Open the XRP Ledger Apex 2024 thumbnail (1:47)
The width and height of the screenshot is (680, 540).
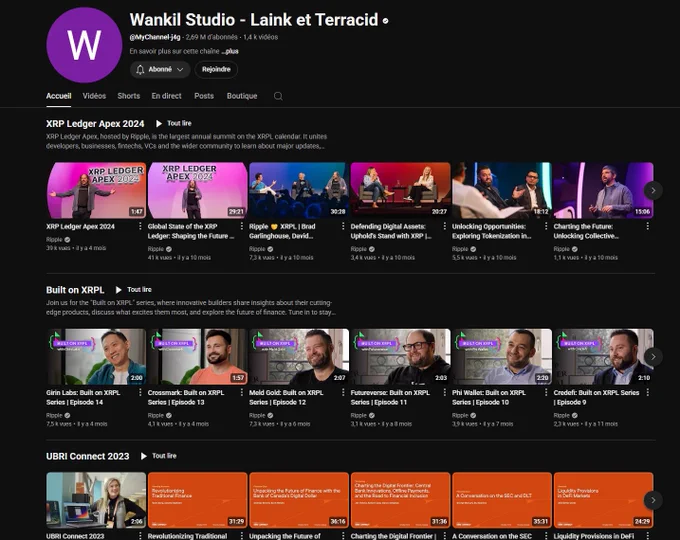pos(96,190)
